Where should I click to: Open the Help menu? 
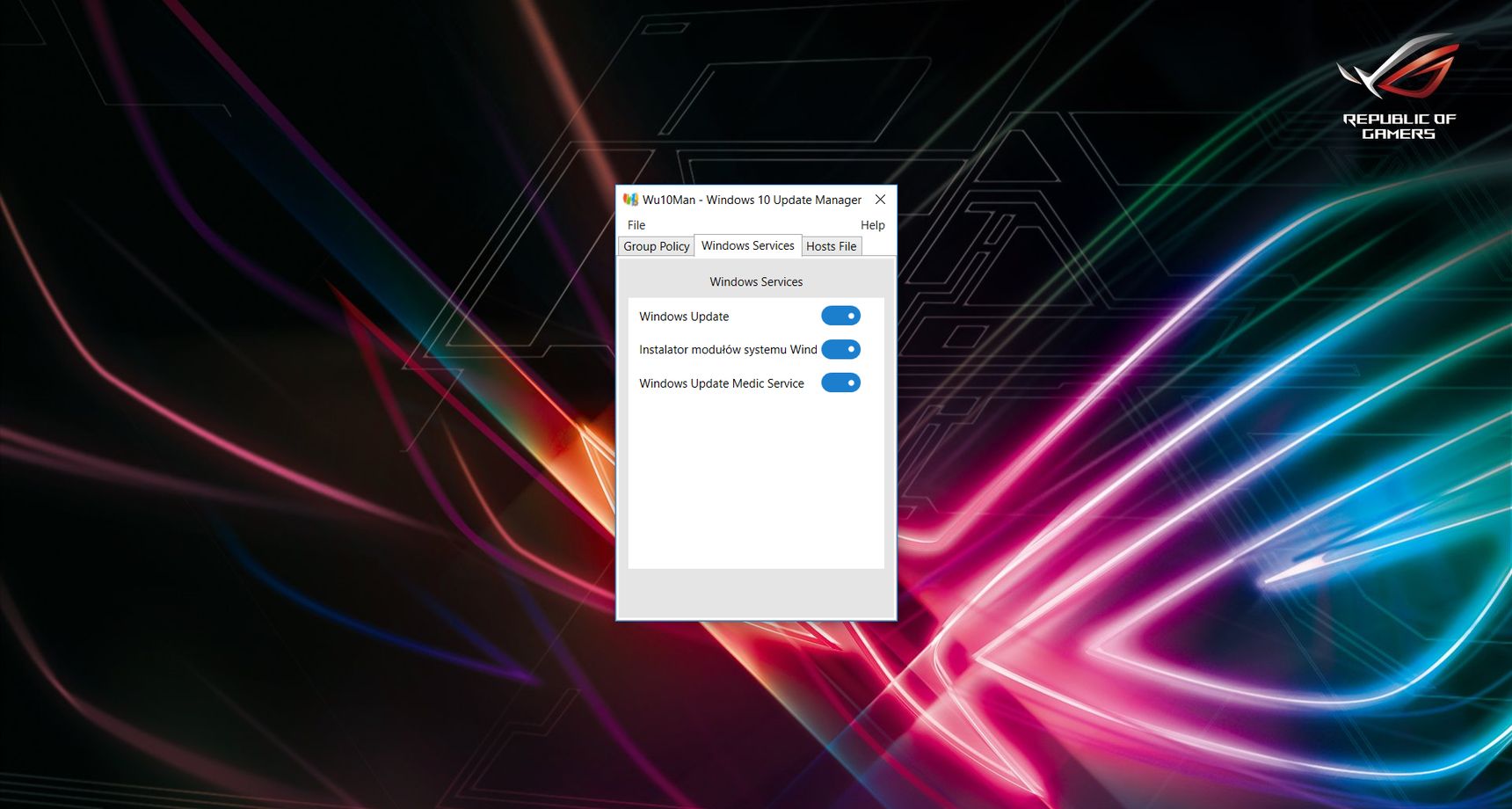pos(872,225)
